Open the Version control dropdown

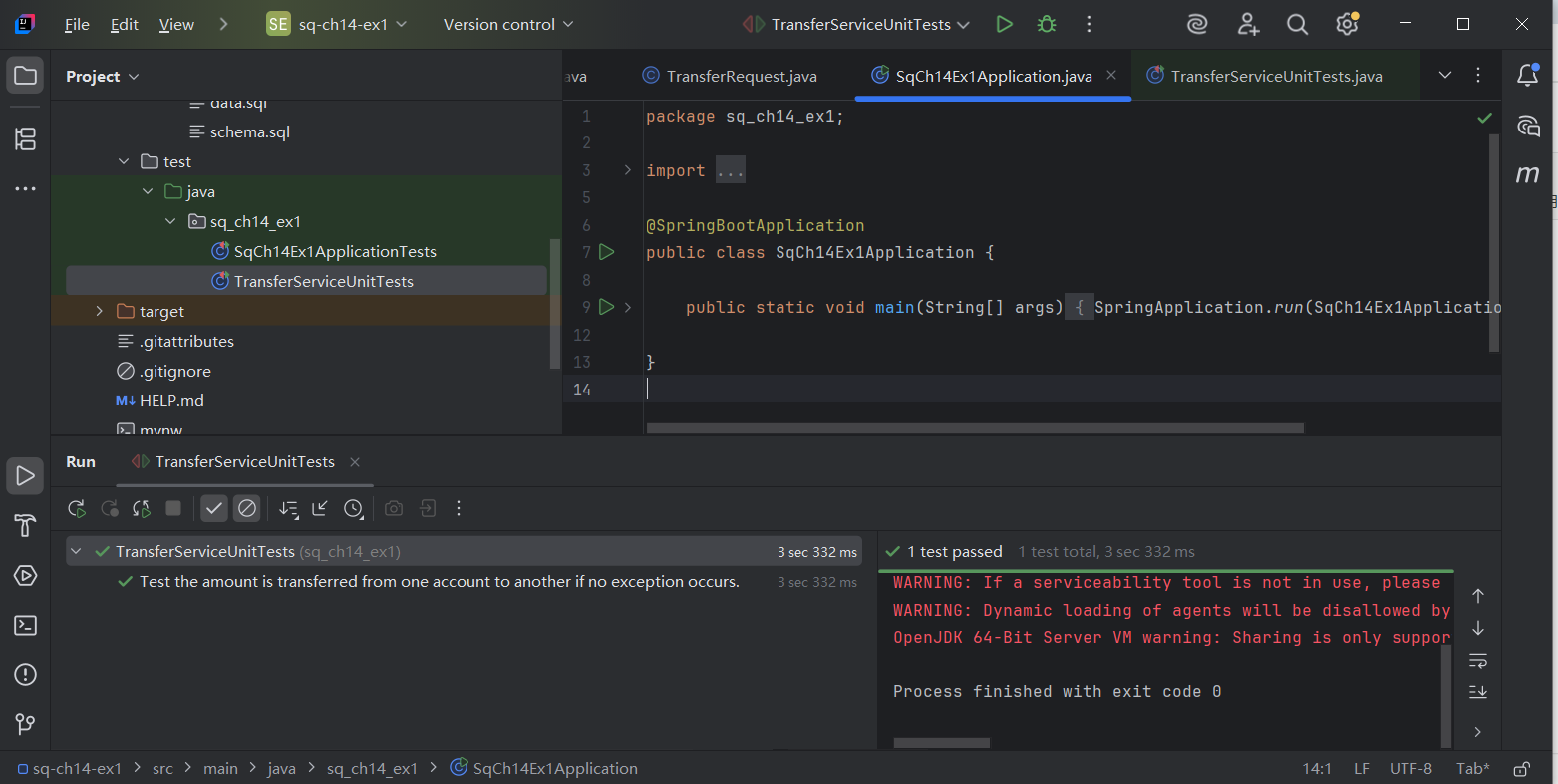point(508,24)
